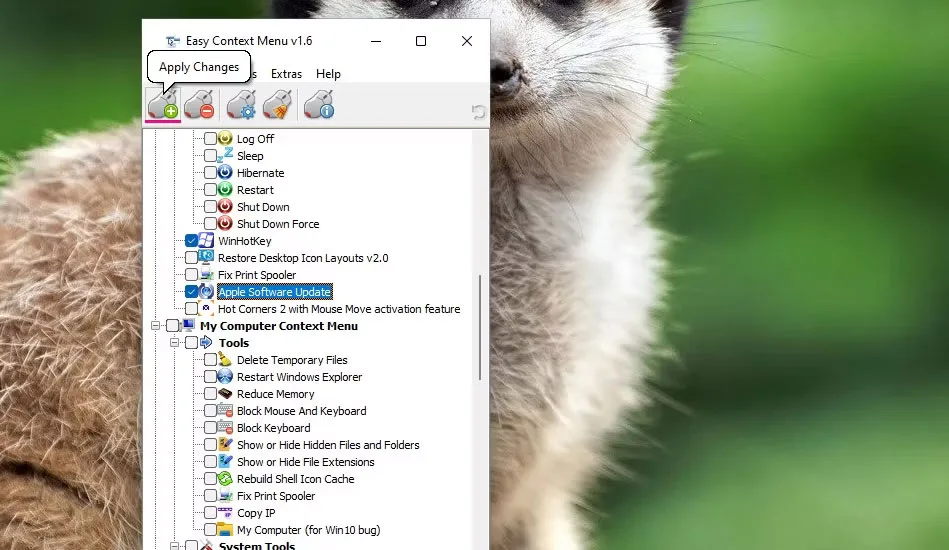Click the mouse icon with broom cleaner

278,105
